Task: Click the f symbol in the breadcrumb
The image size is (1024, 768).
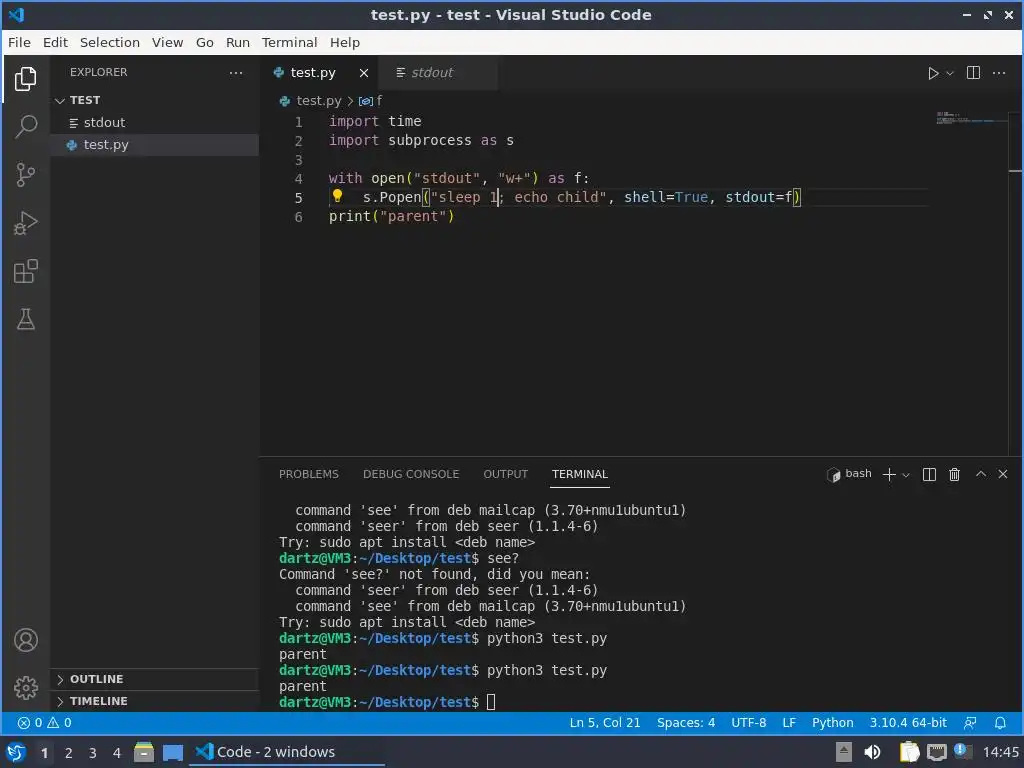Action: point(371,101)
